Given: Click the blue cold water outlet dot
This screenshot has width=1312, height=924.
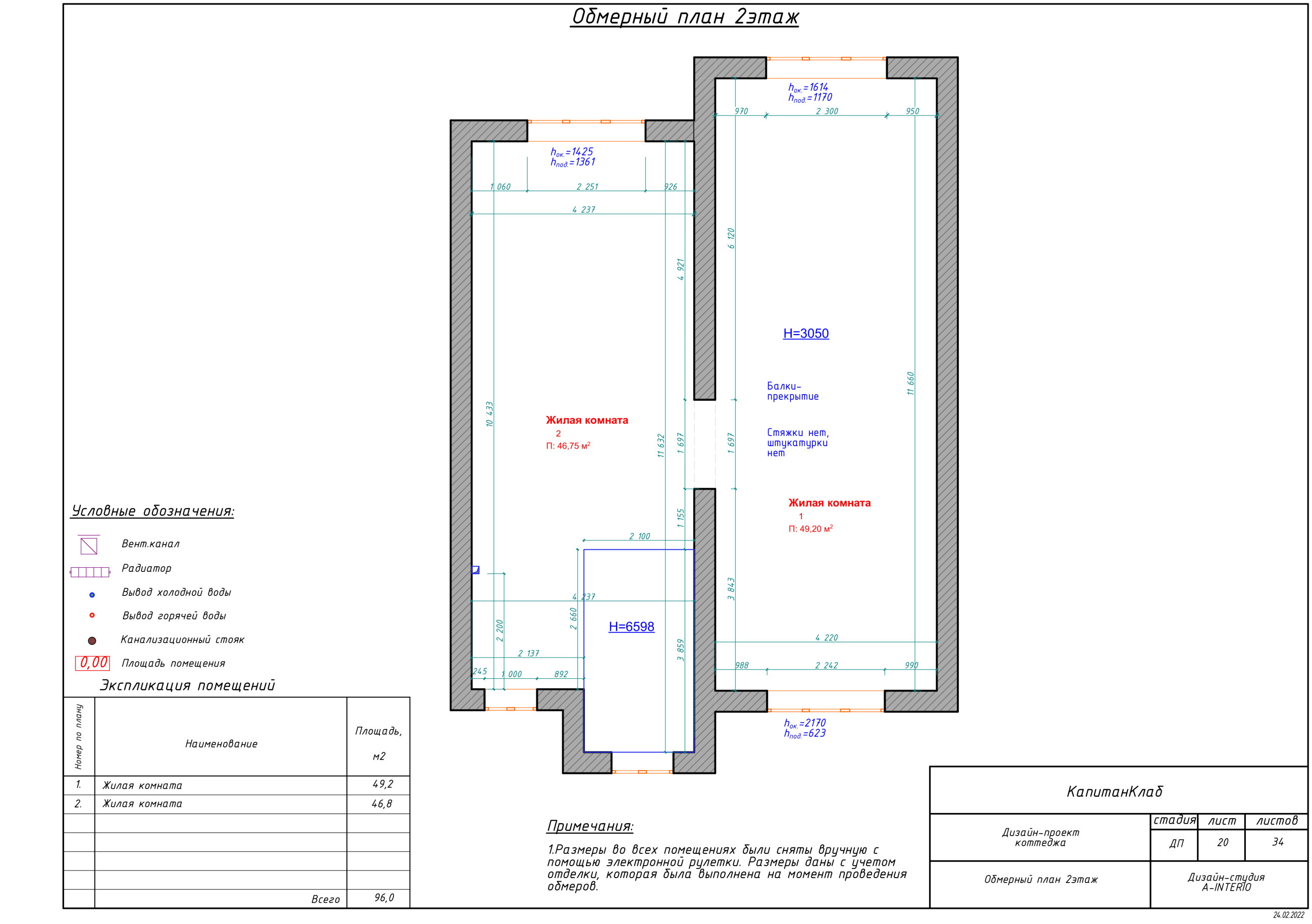Looking at the screenshot, I should pyautogui.click(x=92, y=595).
